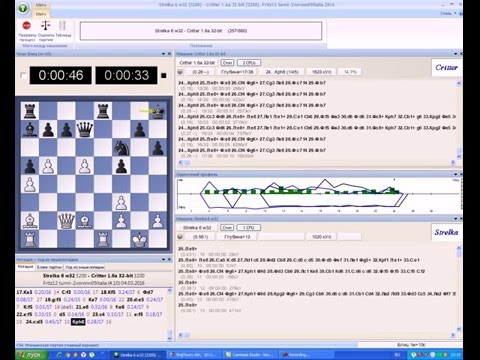Select the black rook on a8

(30, 111)
